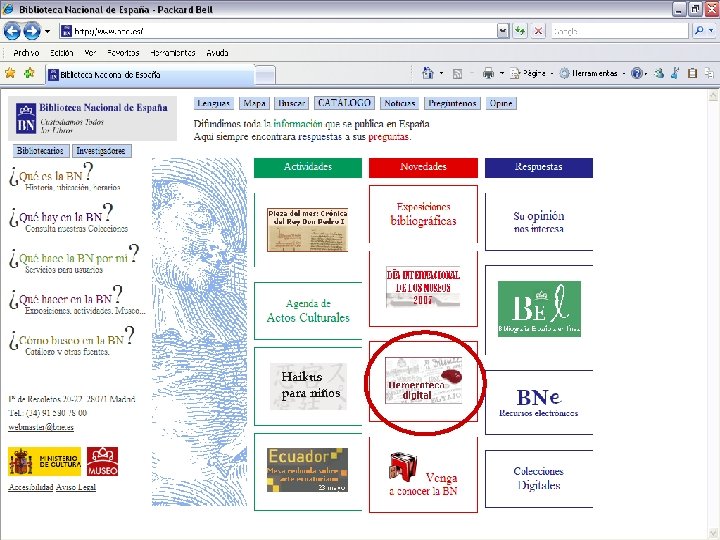This screenshot has height=540, width=720.
Task: Click the green Actividades header
Action: point(308,167)
